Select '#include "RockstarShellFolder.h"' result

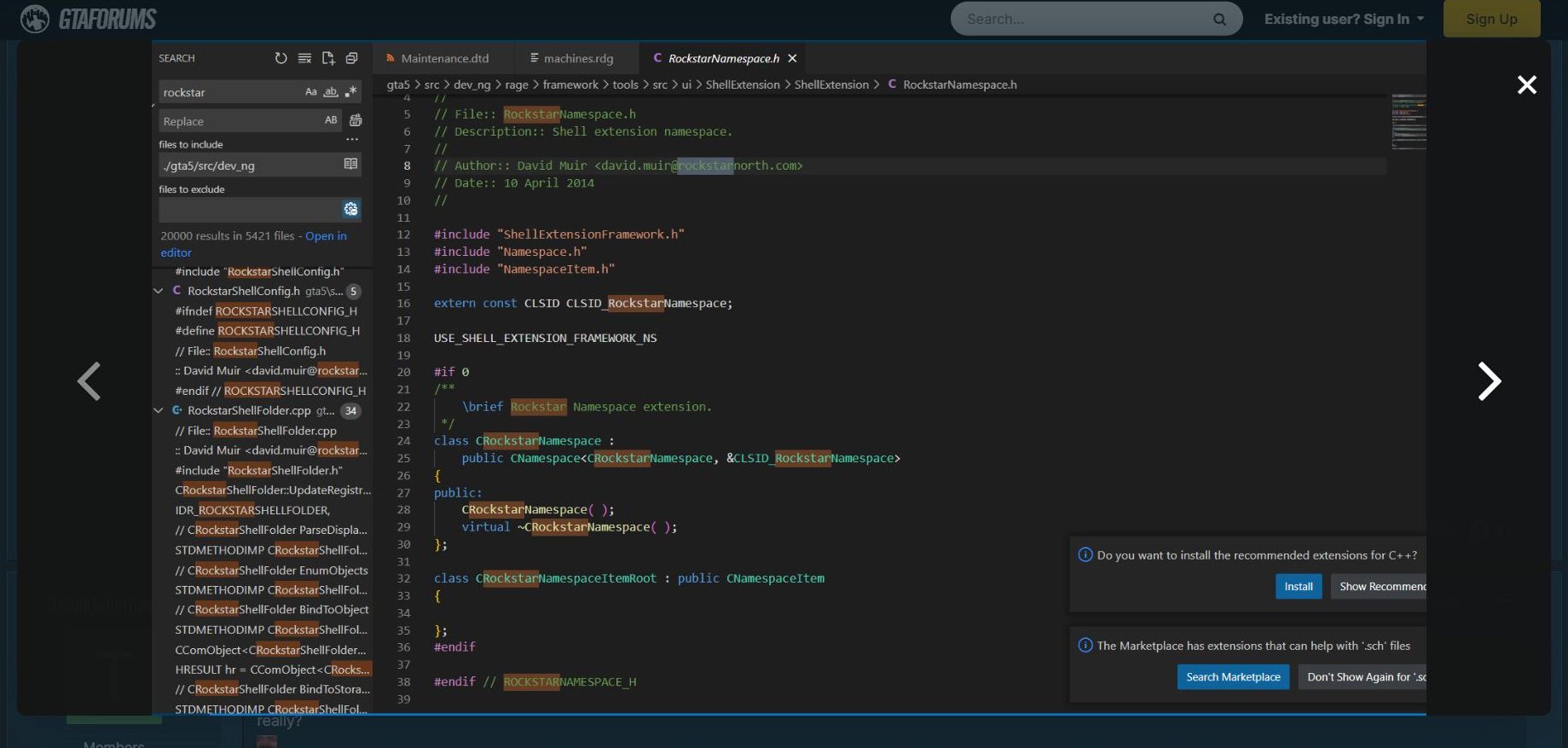coord(258,470)
